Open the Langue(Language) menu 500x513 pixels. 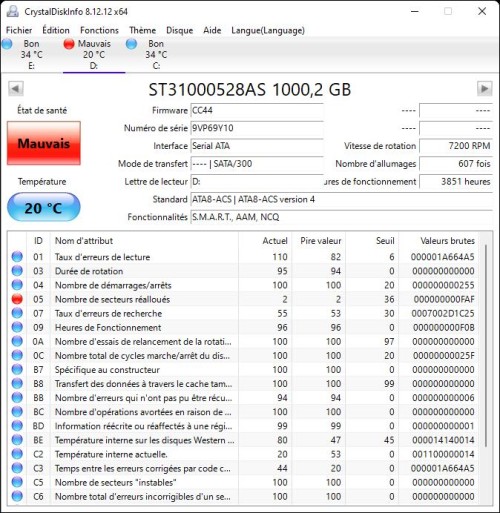click(268, 30)
